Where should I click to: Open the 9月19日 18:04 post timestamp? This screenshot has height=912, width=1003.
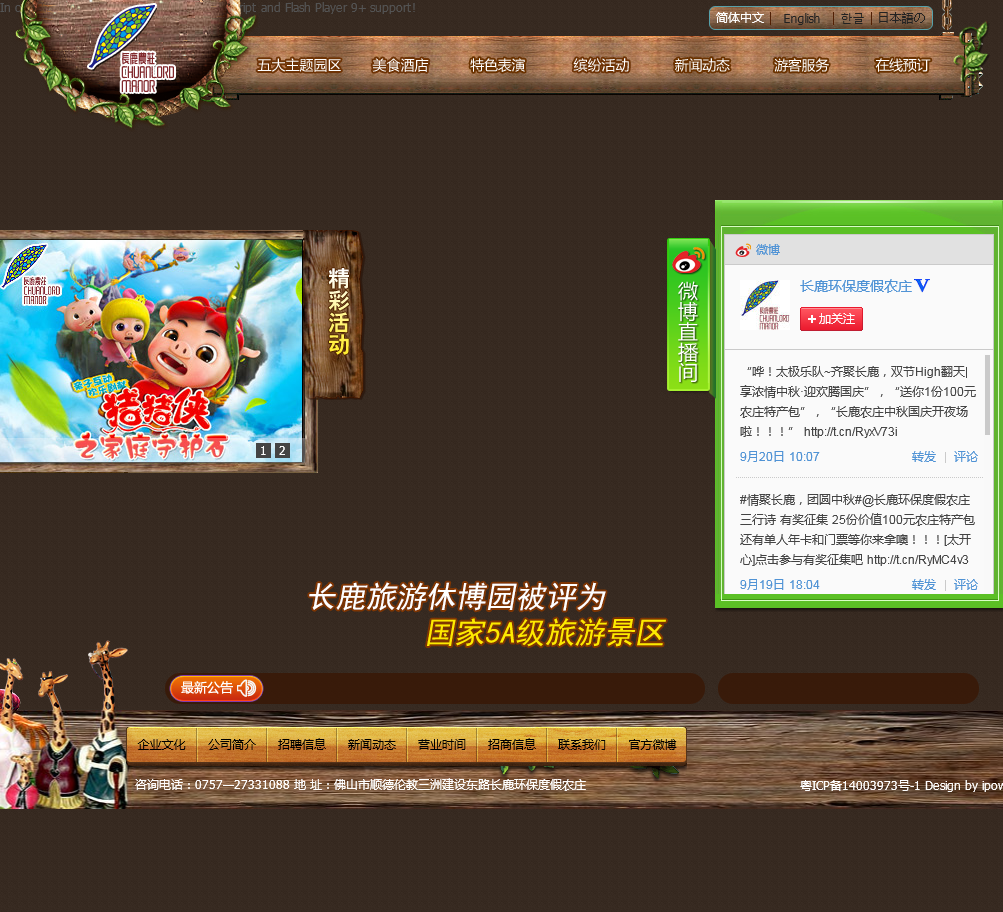pyautogui.click(x=779, y=585)
